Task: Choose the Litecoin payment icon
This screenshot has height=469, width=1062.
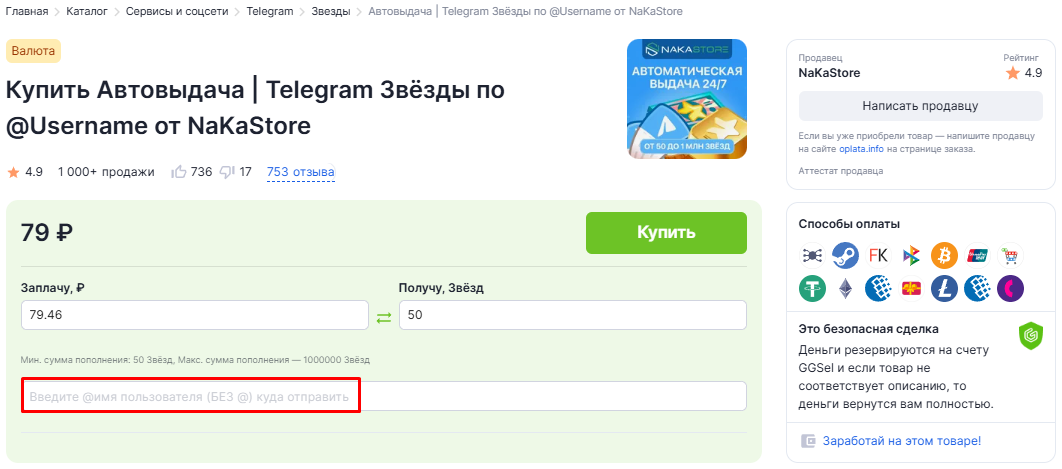Action: point(944,289)
